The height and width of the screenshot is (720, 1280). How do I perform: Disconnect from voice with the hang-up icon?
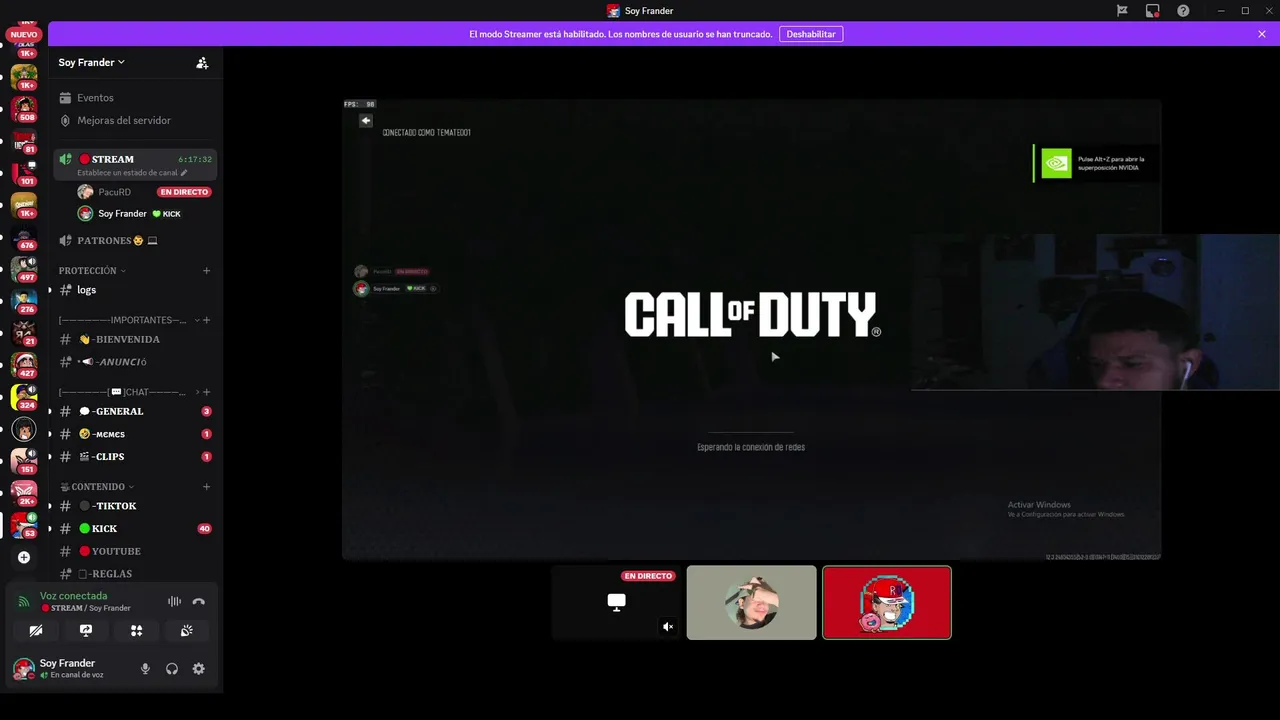(198, 601)
